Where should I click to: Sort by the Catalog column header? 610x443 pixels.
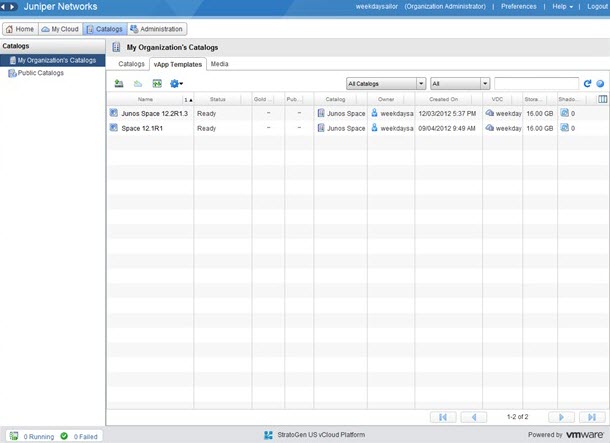pos(335,99)
